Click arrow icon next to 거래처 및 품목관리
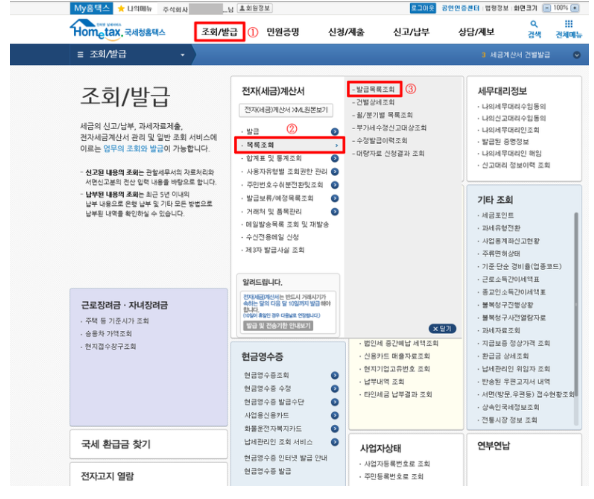 (x=335, y=211)
